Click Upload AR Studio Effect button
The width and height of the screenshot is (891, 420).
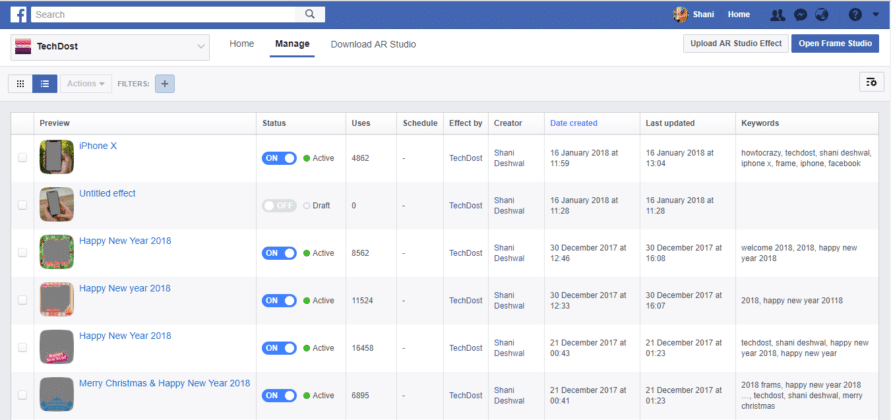735,44
